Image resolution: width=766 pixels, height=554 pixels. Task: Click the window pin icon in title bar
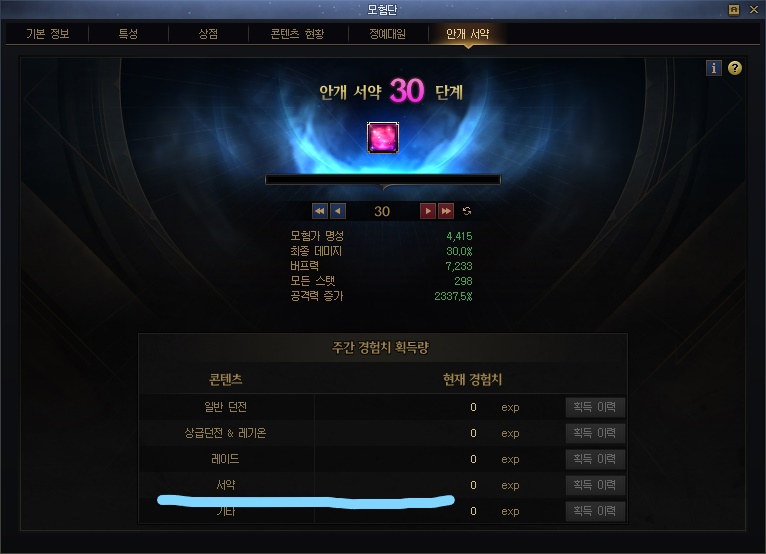point(734,10)
